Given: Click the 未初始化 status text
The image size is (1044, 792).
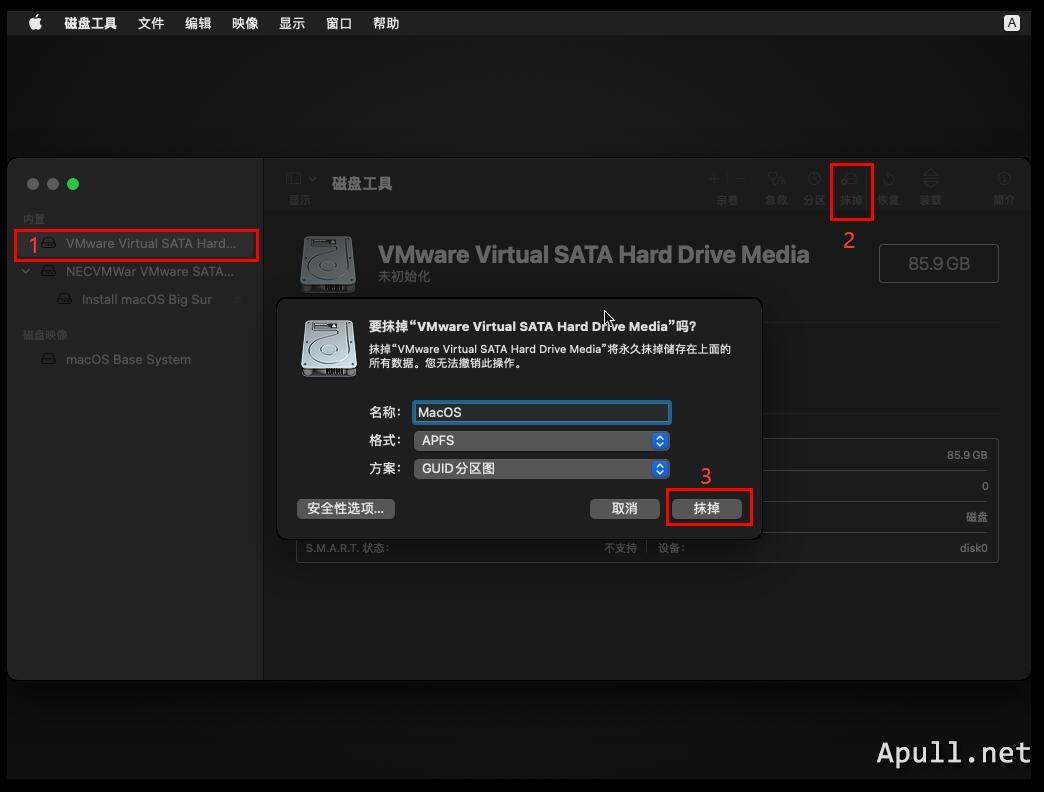Looking at the screenshot, I should 404,276.
